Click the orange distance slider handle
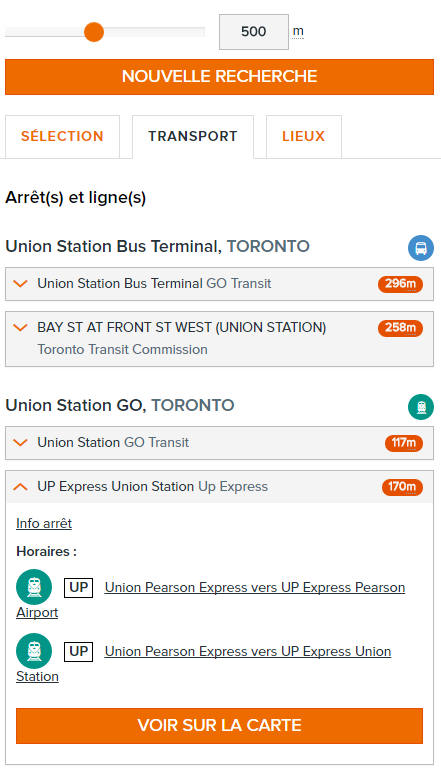This screenshot has width=441, height=773. (x=94, y=32)
